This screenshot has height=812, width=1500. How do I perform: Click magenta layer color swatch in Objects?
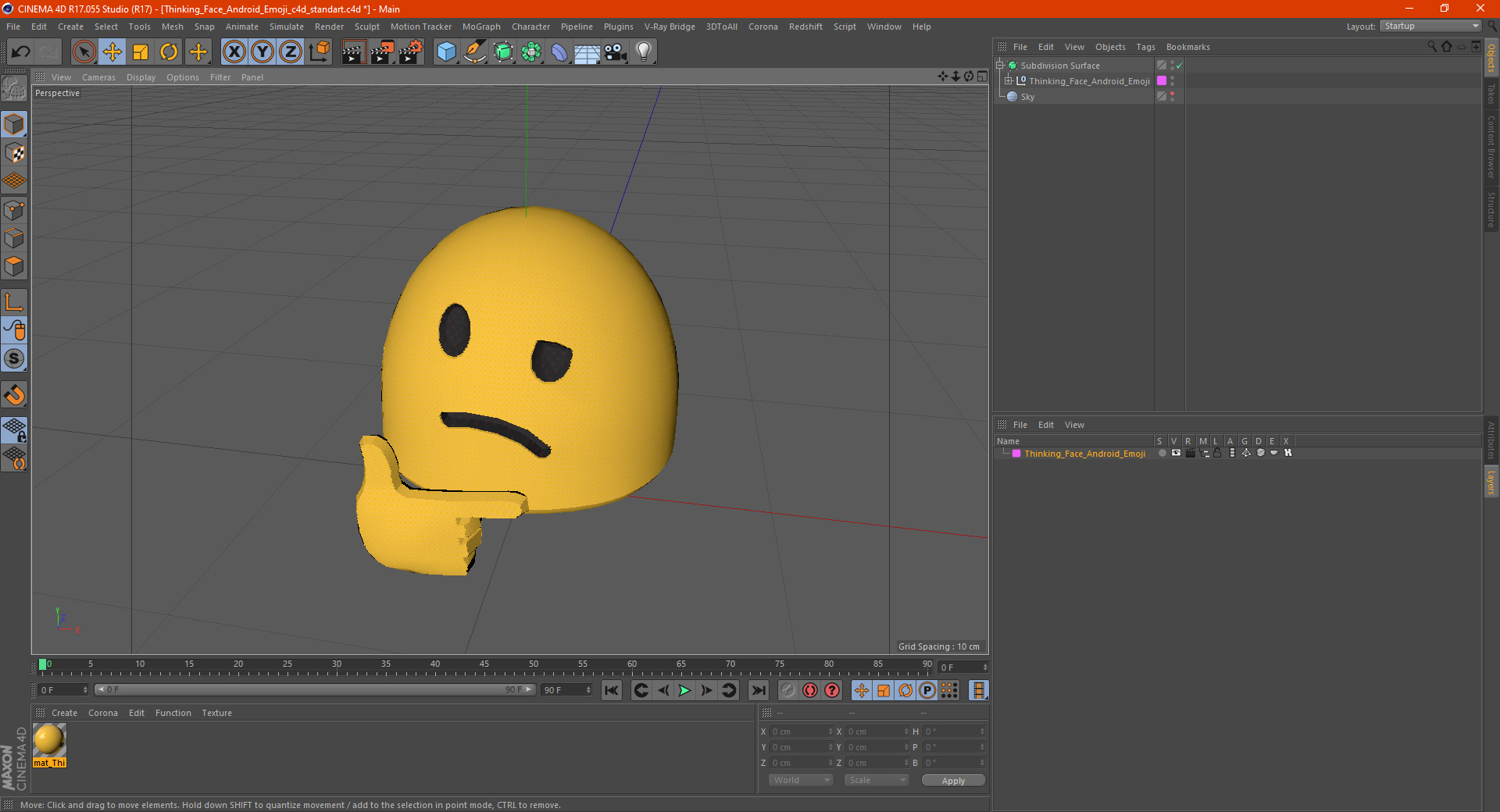(1162, 81)
